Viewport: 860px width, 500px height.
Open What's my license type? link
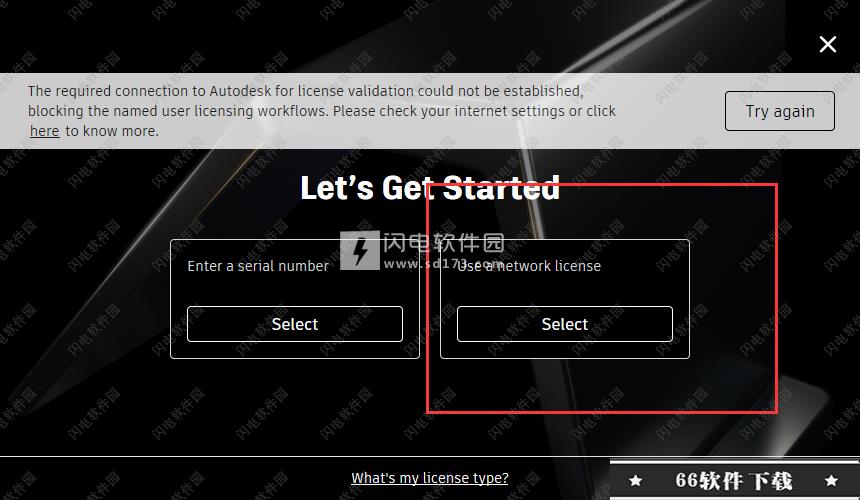(429, 478)
